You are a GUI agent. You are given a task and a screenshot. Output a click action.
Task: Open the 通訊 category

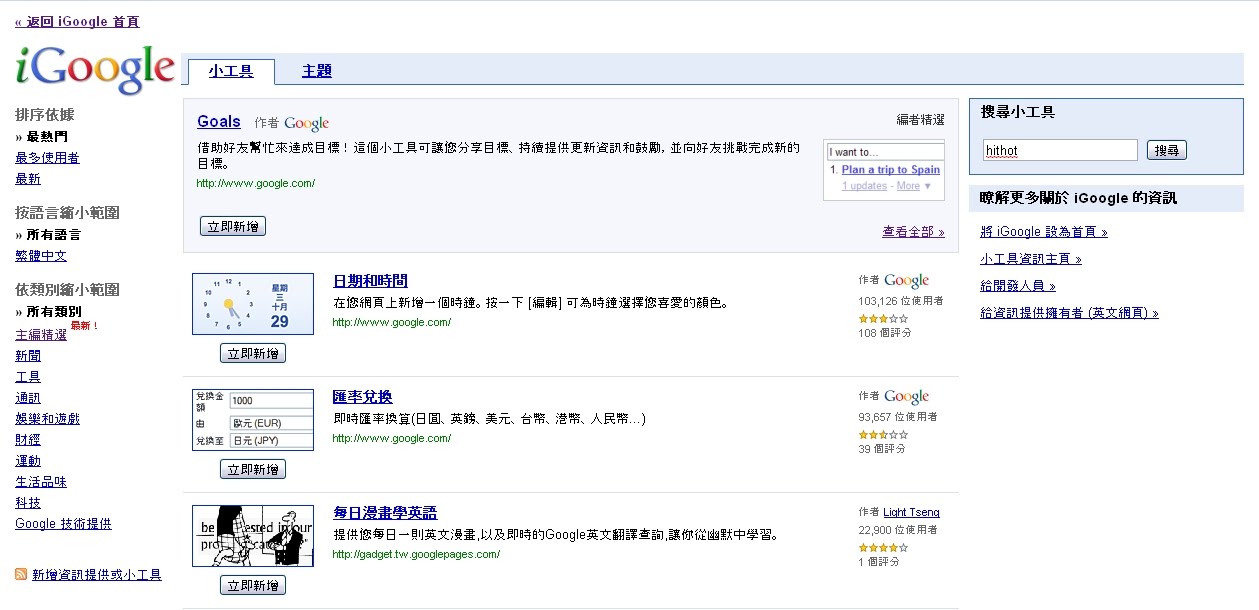pos(28,397)
